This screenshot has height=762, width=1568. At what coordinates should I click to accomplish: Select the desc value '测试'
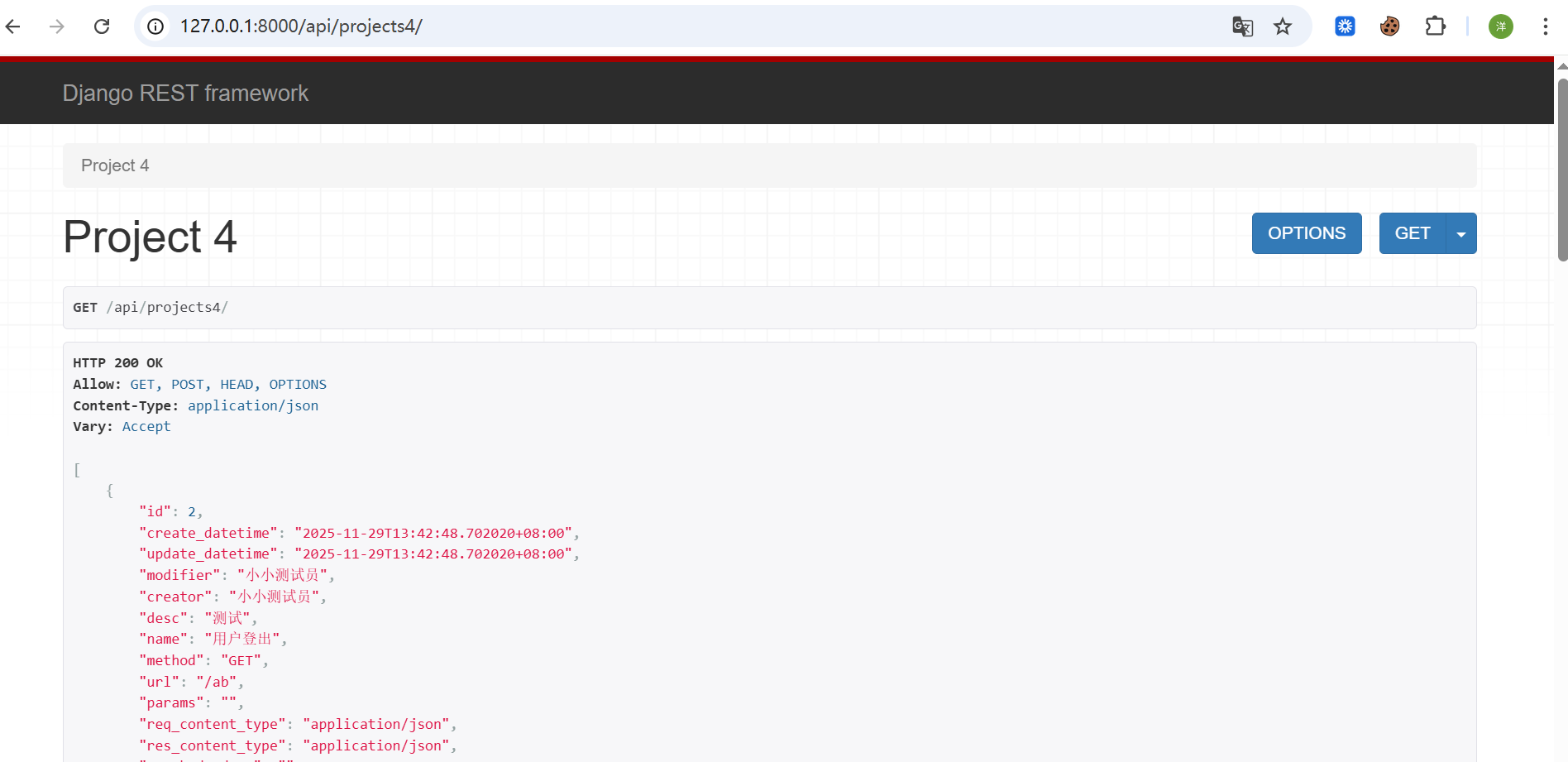pyautogui.click(x=227, y=618)
